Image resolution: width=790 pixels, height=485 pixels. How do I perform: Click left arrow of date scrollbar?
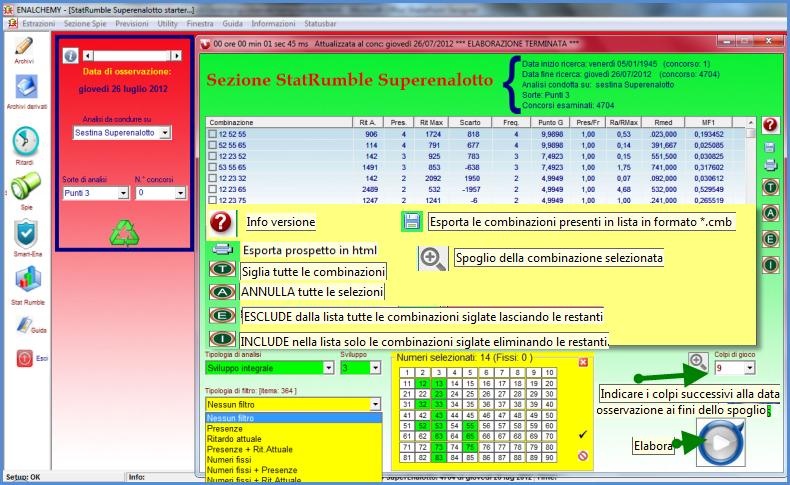(x=88, y=56)
